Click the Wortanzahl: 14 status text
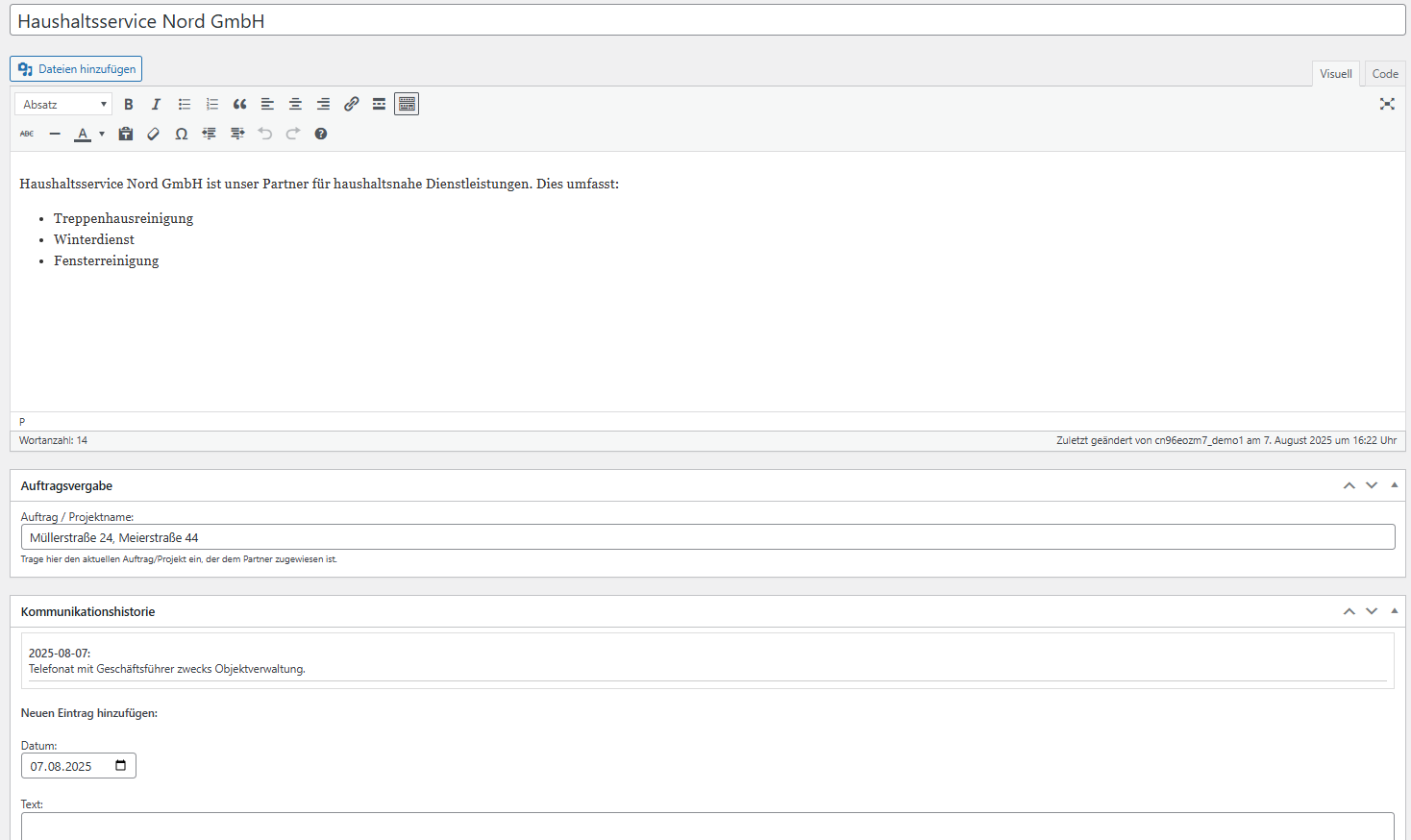Screen dimensions: 1411x840 click(x=53, y=440)
